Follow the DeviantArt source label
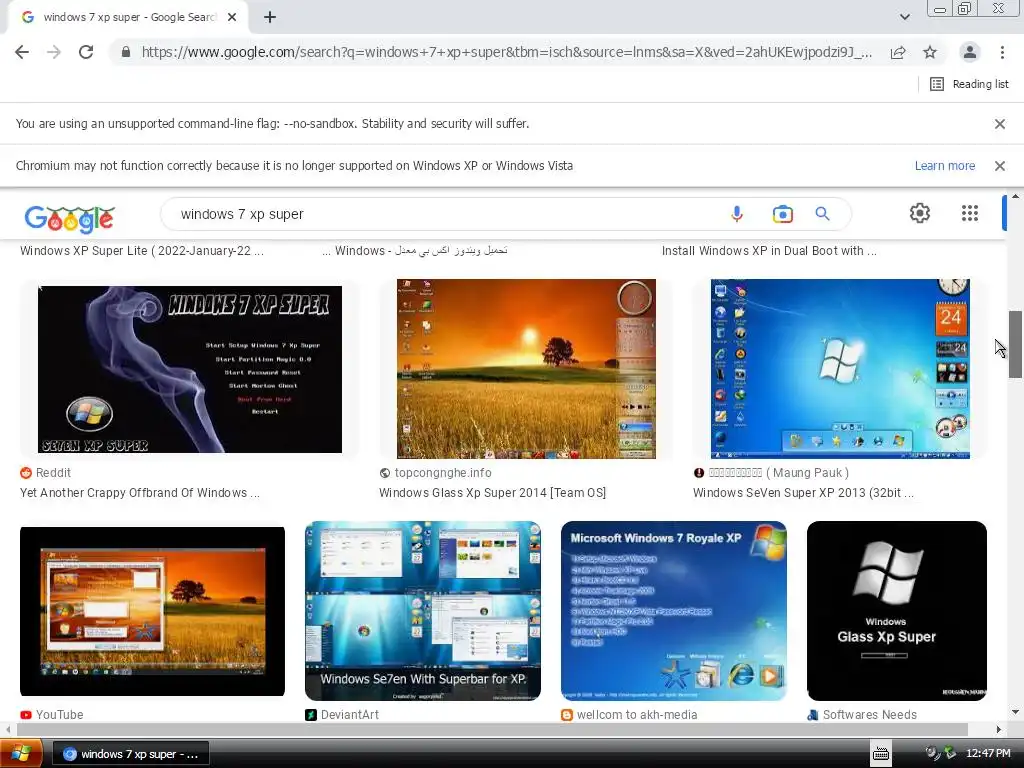The height and width of the screenshot is (768, 1024). pyautogui.click(x=342, y=714)
